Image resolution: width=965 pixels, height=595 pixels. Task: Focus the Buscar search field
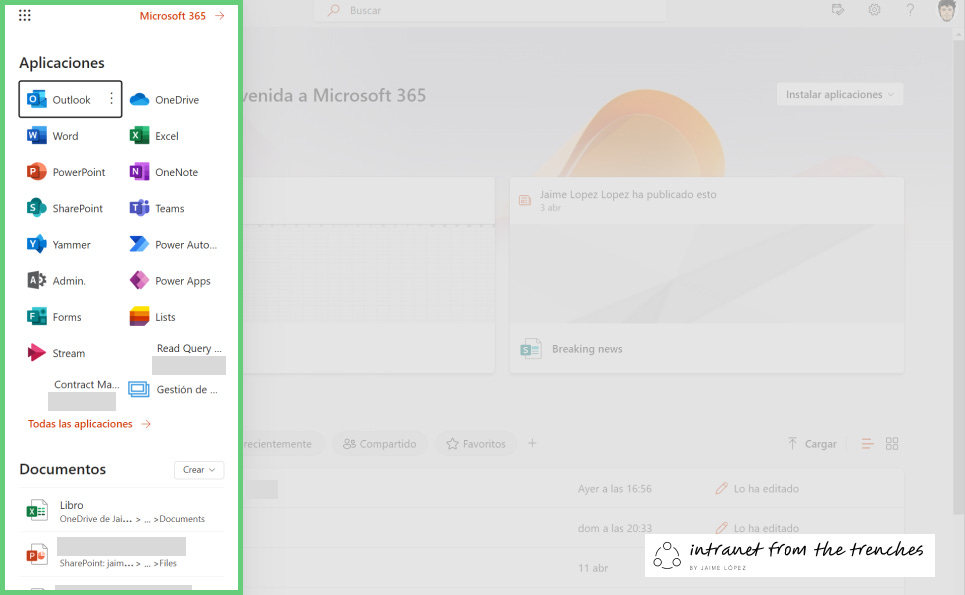point(490,10)
